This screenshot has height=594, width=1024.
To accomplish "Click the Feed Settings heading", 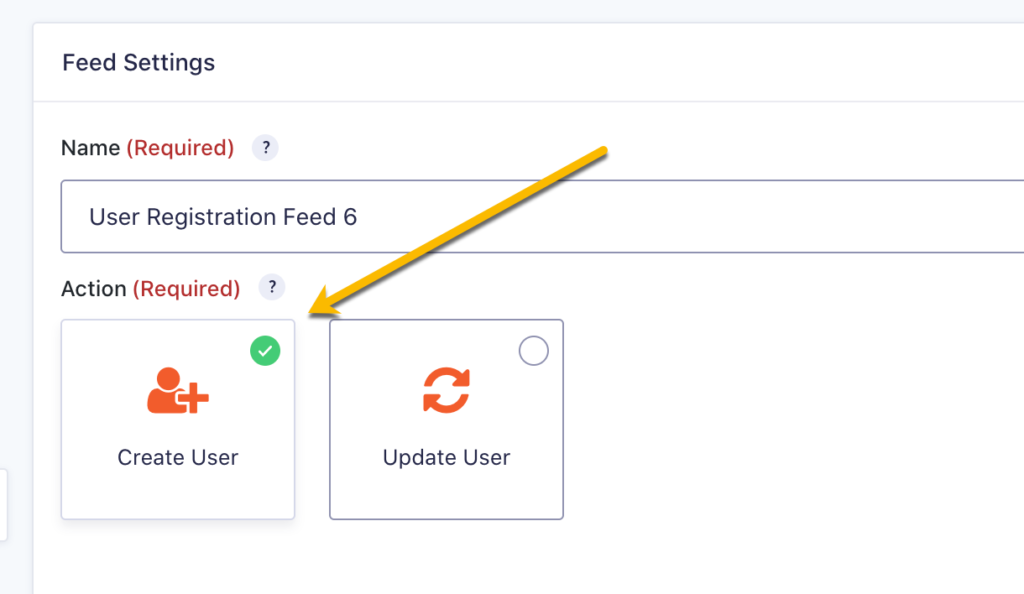I will [138, 63].
